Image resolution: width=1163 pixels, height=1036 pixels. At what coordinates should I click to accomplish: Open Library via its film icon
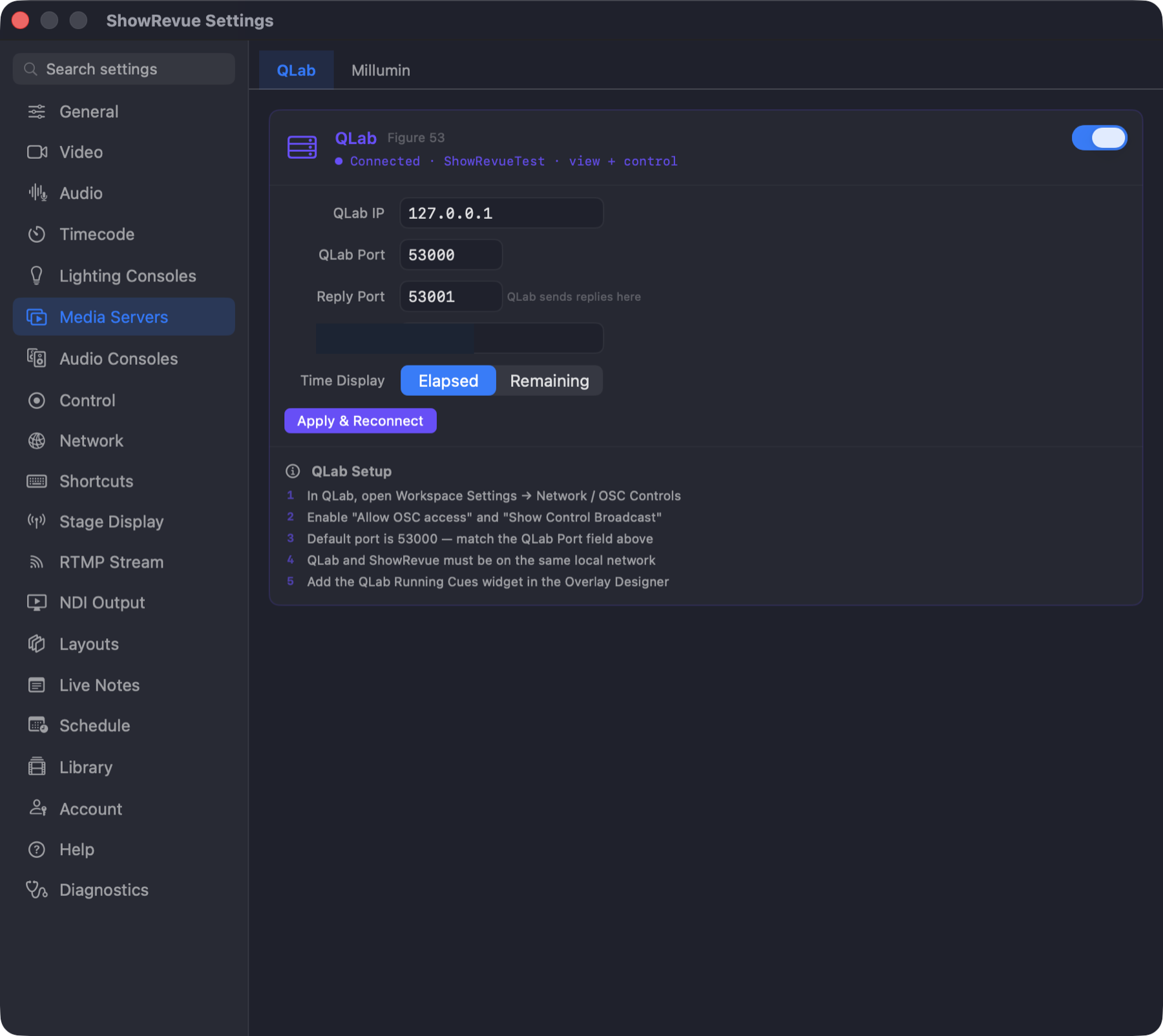pos(37,767)
